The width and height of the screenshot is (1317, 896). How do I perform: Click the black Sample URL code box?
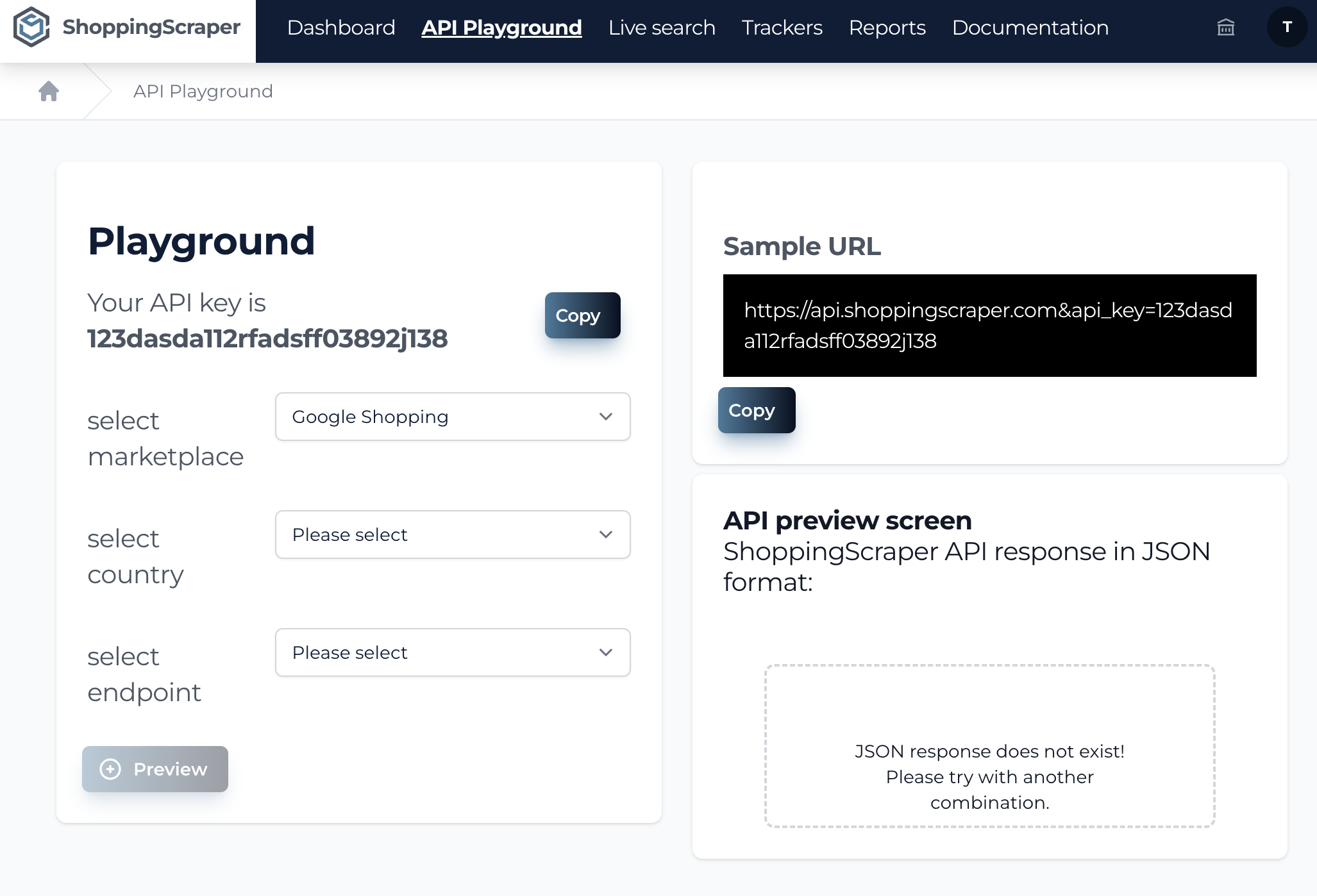(x=989, y=326)
